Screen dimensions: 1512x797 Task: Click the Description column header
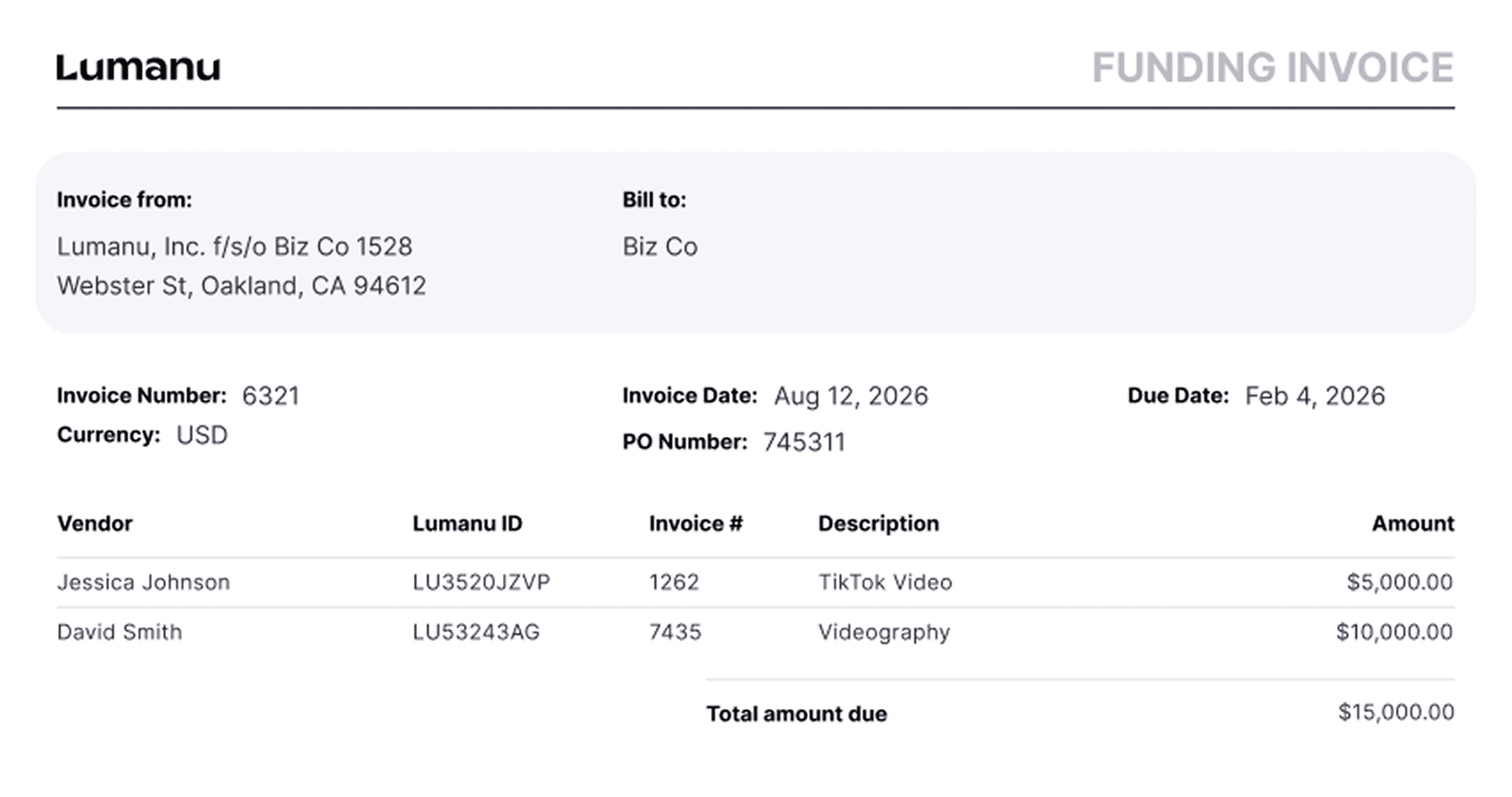click(878, 523)
